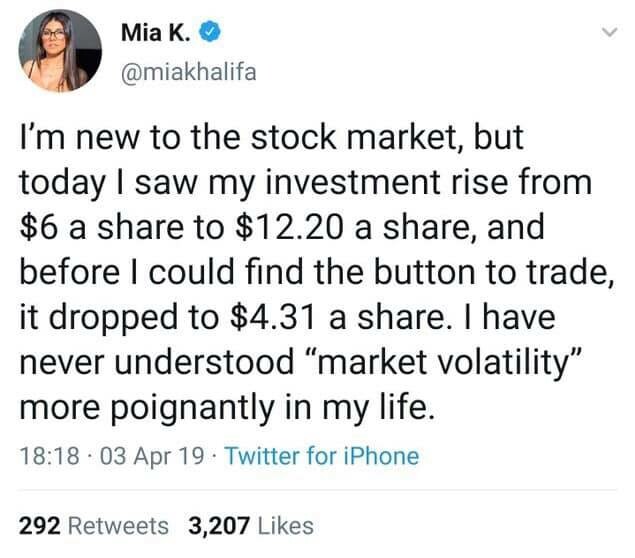Open Mia K.'s profile picture
635x558 pixels.
coord(60,51)
